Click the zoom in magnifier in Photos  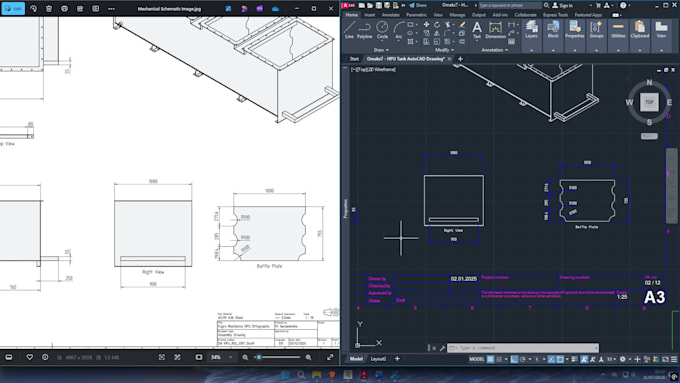click(308, 357)
